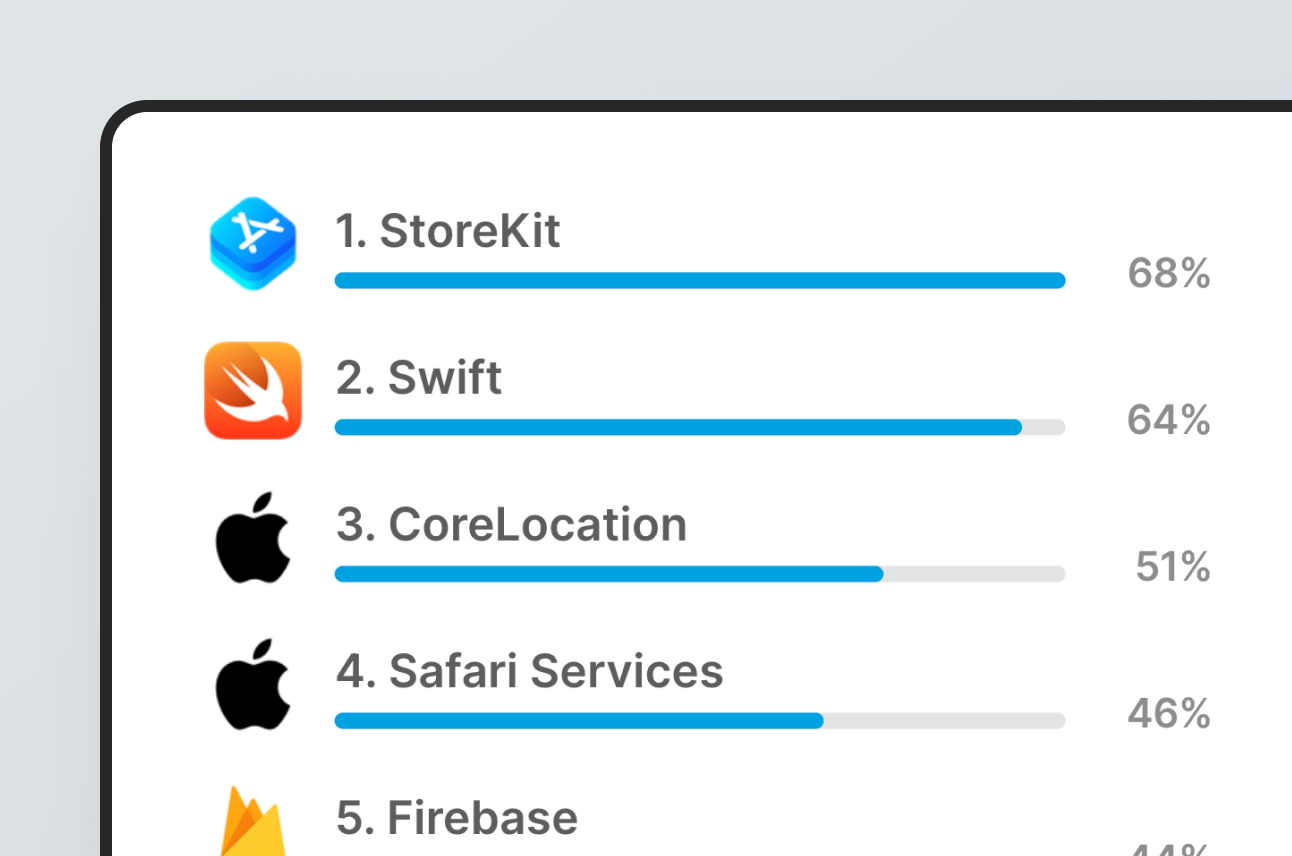This screenshot has width=1292, height=856.
Task: Select the "2. Swift" label
Action: pyautogui.click(x=419, y=378)
